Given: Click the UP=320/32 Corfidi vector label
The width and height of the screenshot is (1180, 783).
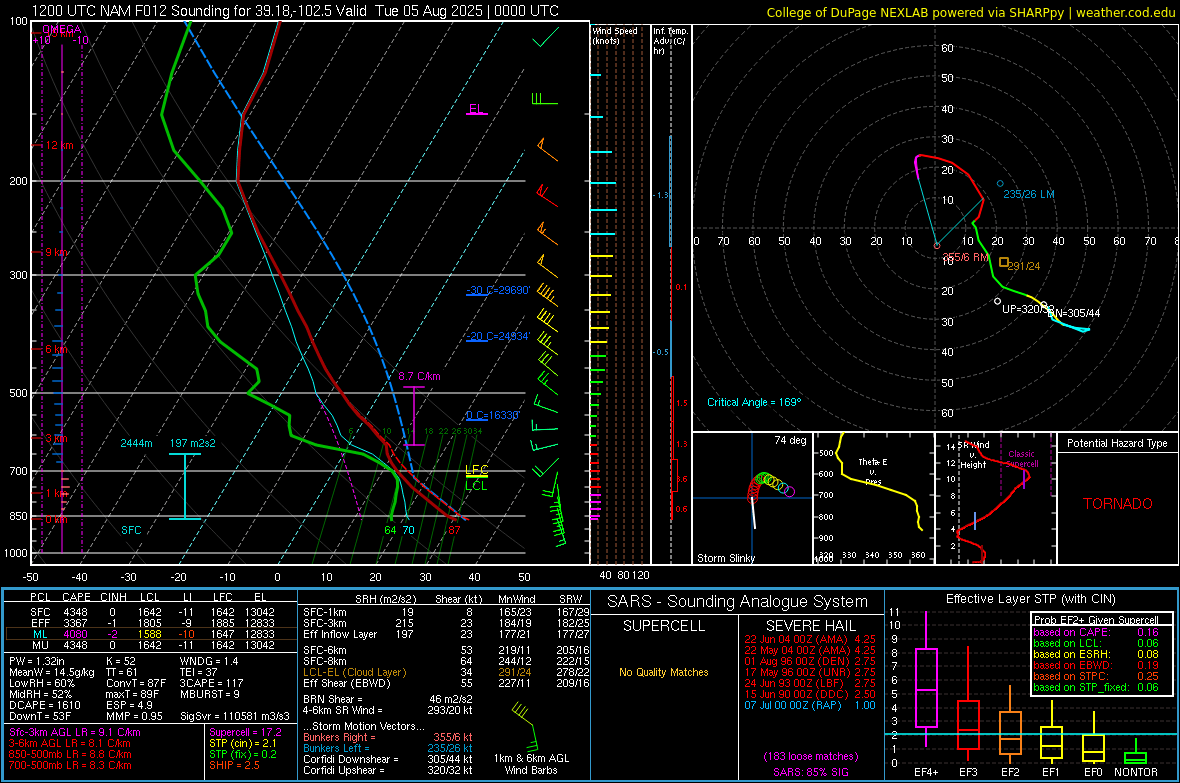Looking at the screenshot, I should 1026,309.
